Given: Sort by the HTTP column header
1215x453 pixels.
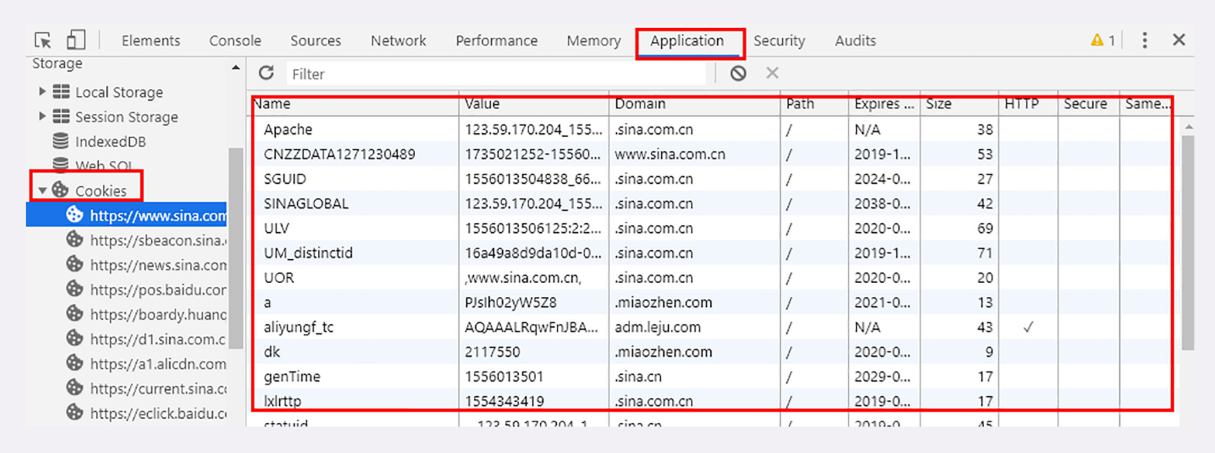Looking at the screenshot, I should [x=1028, y=104].
